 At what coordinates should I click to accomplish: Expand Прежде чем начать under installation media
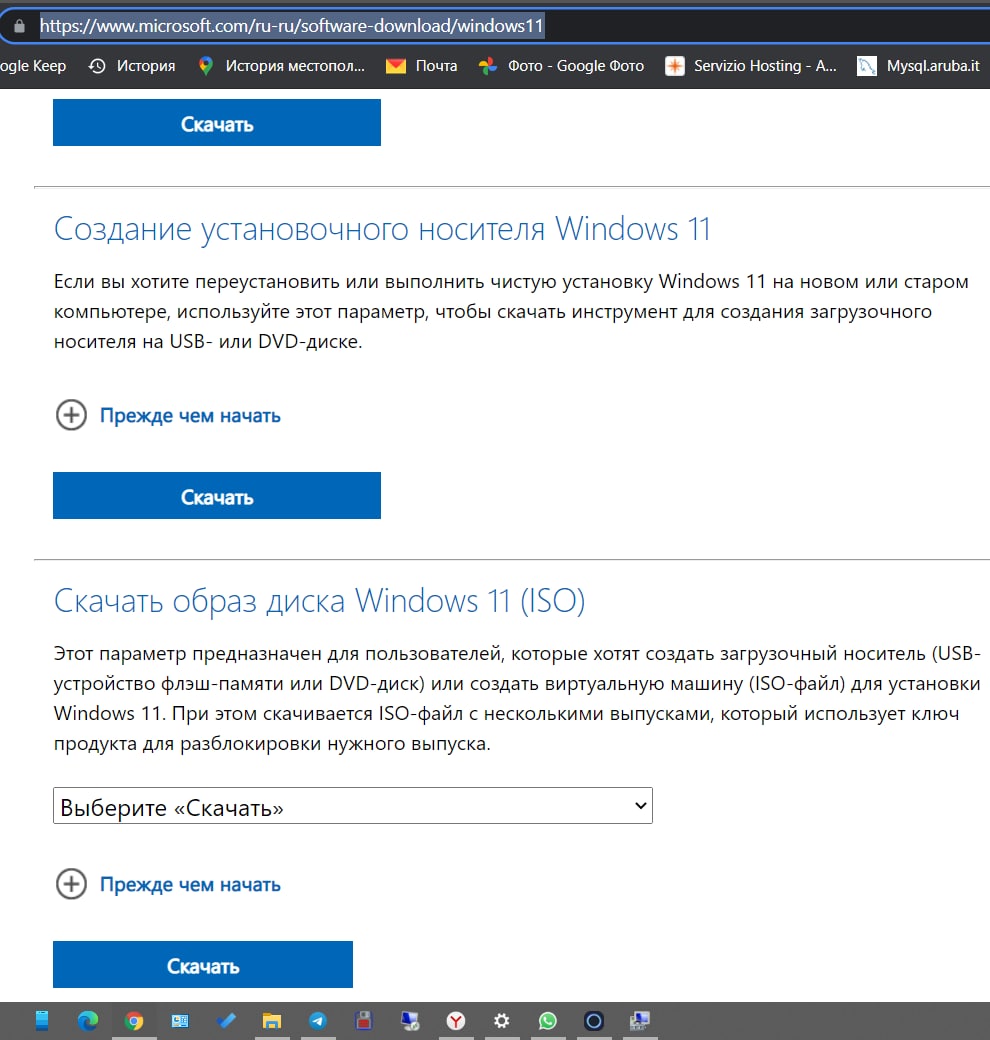pos(190,416)
